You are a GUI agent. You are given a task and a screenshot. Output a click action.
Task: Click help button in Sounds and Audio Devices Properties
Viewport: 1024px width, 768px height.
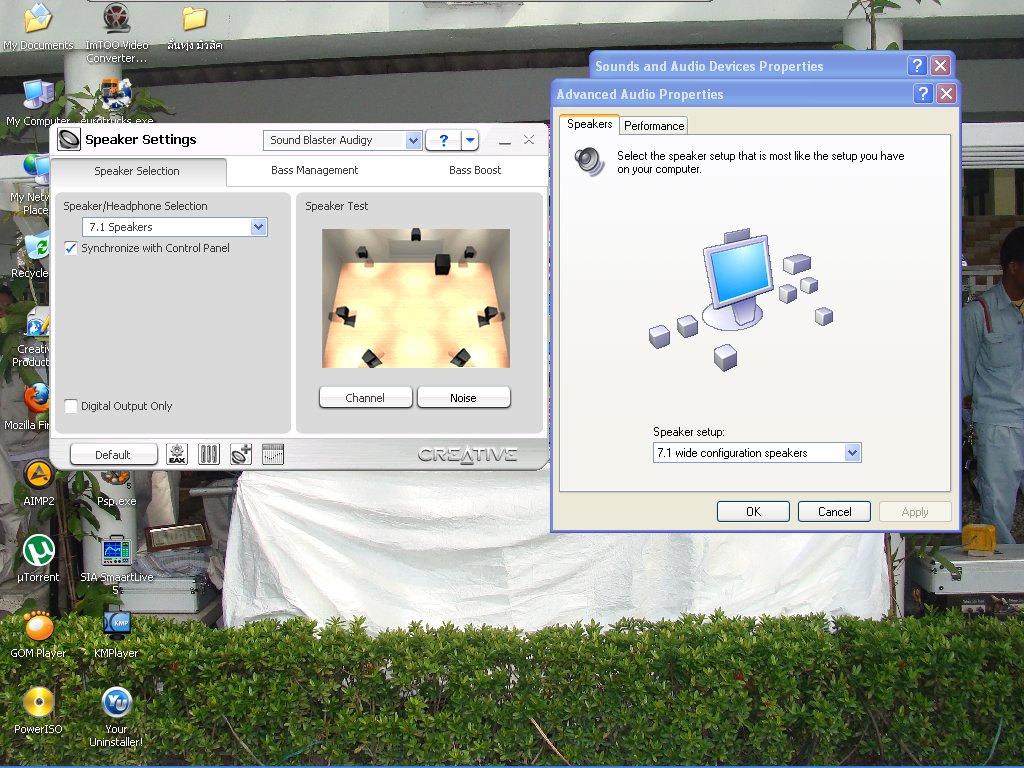click(917, 65)
